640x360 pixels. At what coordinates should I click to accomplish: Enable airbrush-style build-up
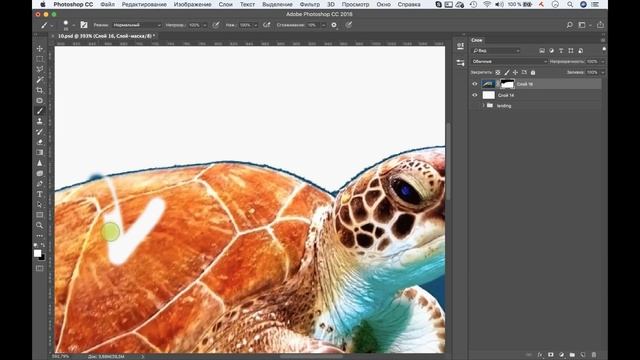[267, 25]
